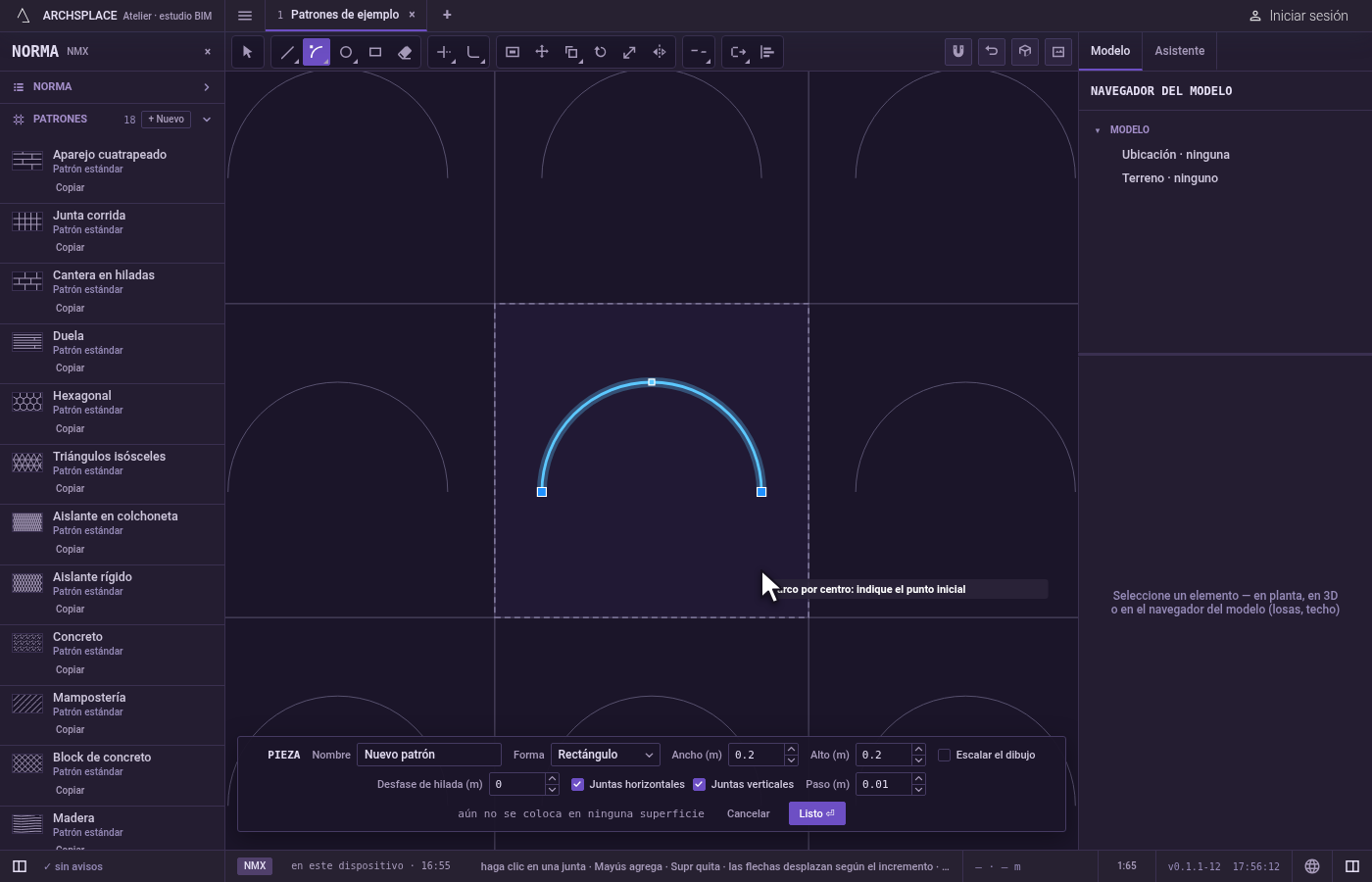The height and width of the screenshot is (882, 1372).
Task: Switch to the Modelo tab
Action: (x=1110, y=51)
